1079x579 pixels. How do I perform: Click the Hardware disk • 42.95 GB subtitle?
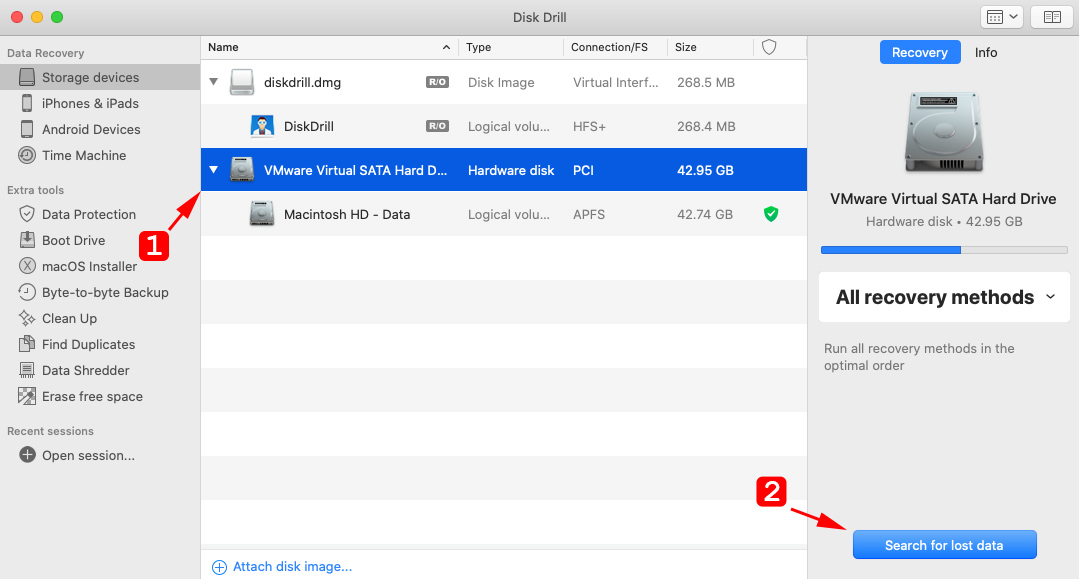click(x=944, y=222)
